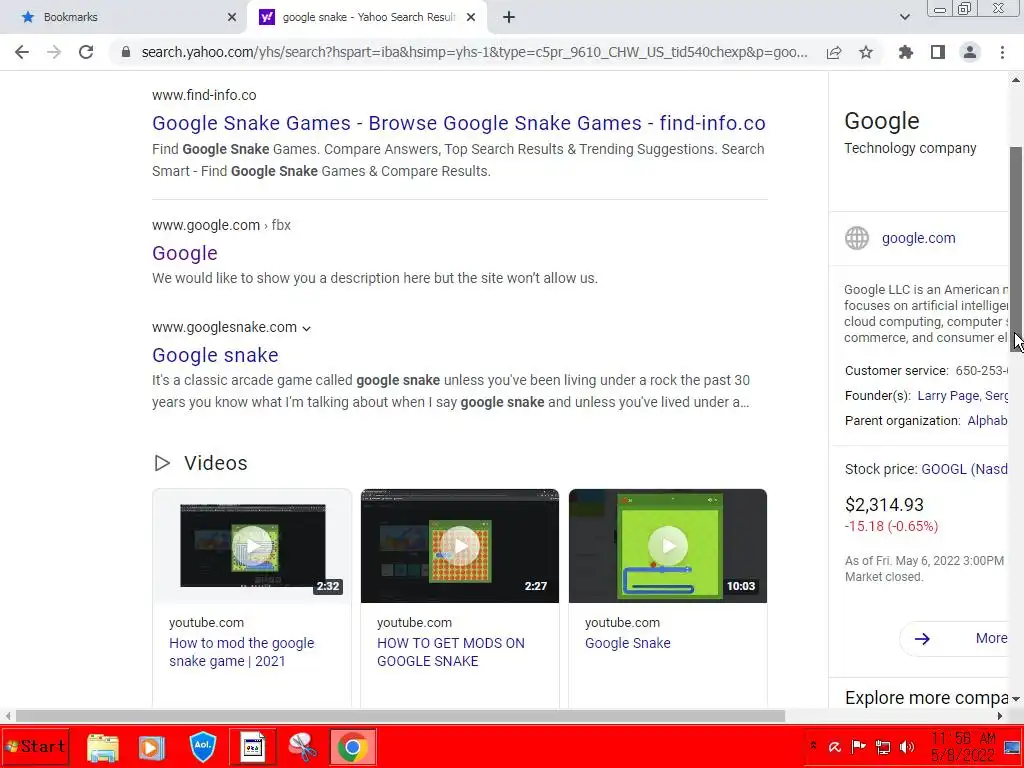The height and width of the screenshot is (768, 1024).
Task: Open Google Snake Games find-info.co result
Action: click(x=458, y=123)
